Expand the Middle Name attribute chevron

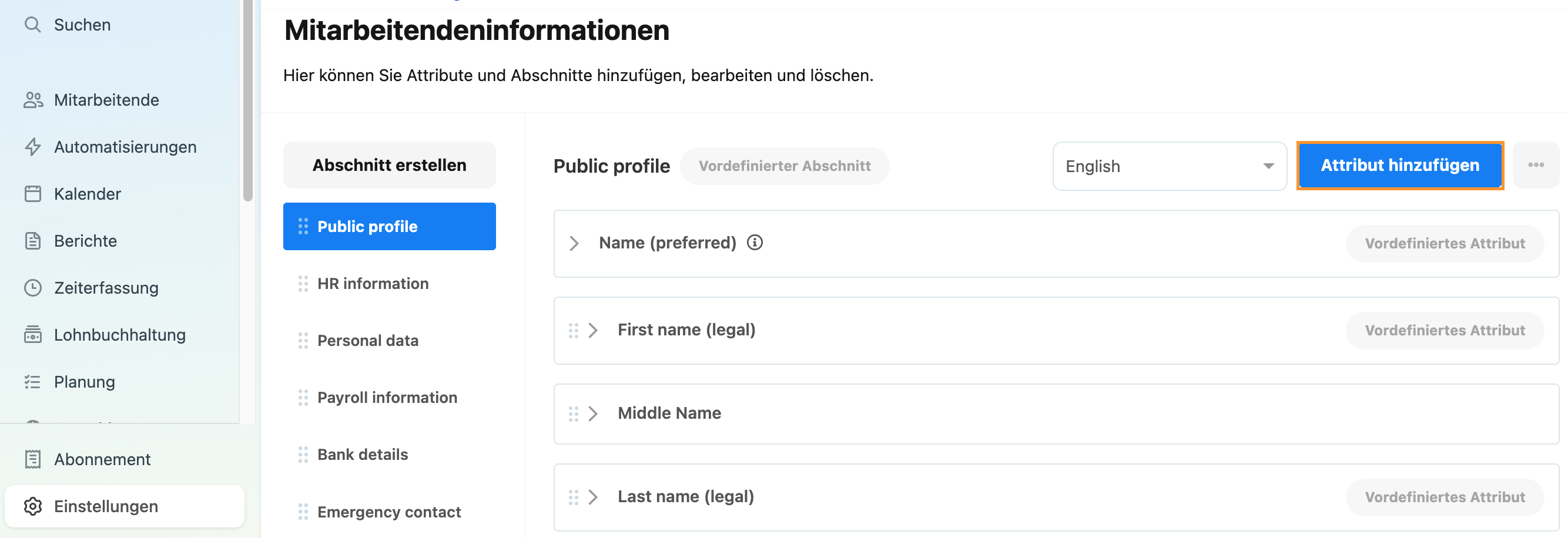point(593,414)
